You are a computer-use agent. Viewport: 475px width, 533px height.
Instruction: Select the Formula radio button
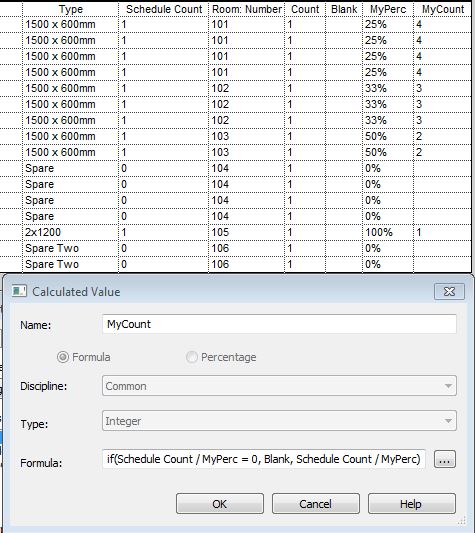point(63,357)
